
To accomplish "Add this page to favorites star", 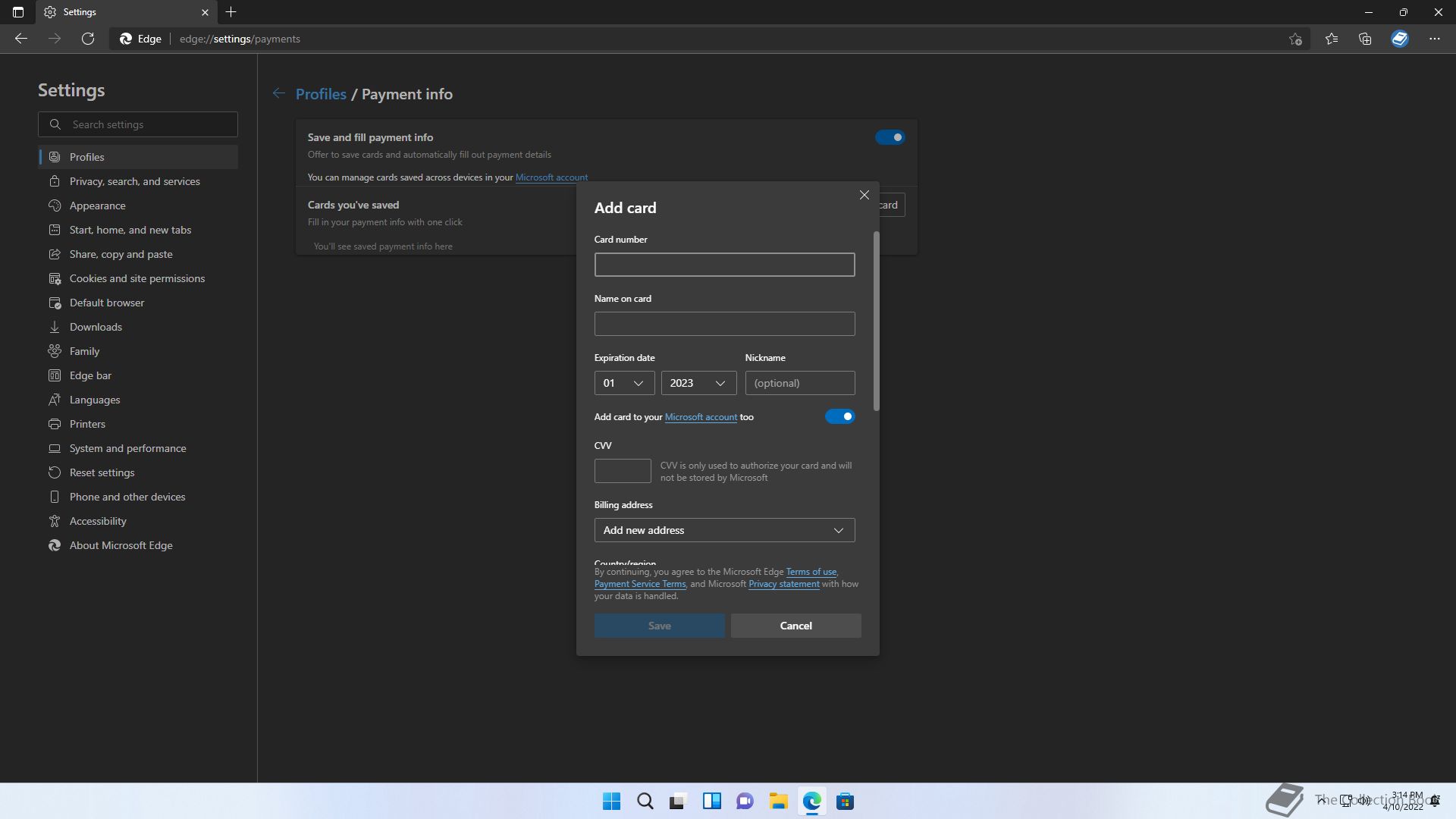I will (x=1295, y=39).
